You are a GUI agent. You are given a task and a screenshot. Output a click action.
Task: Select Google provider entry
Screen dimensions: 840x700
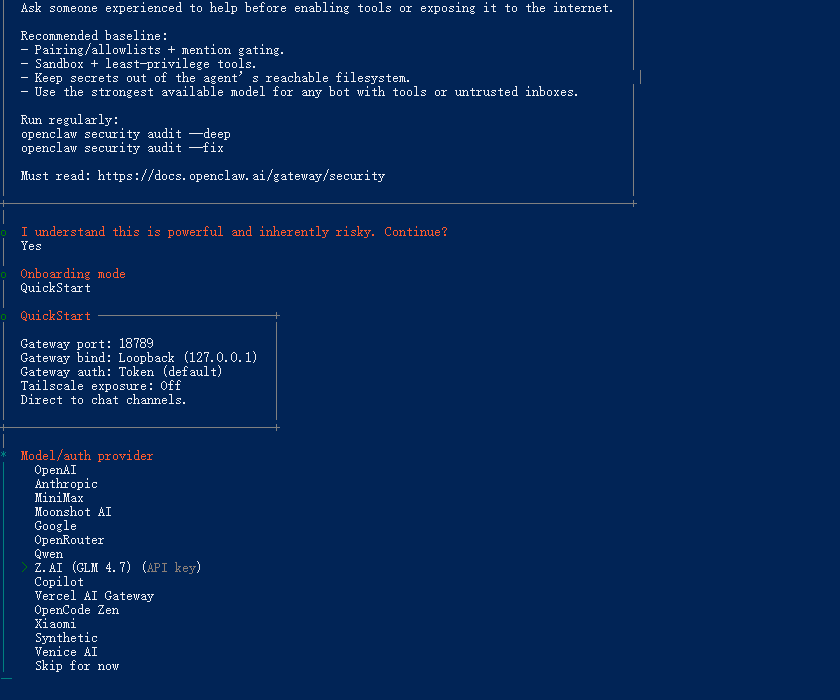click(x=55, y=526)
